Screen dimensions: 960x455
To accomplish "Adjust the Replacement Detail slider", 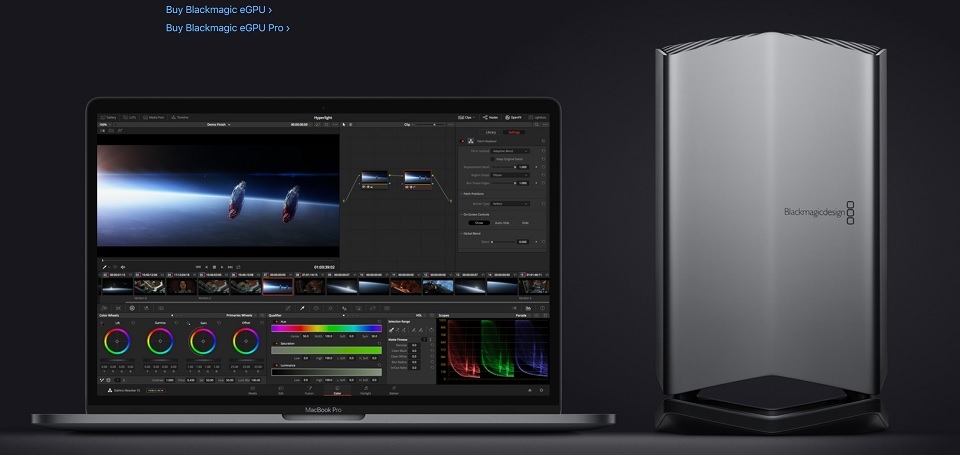I will click(504, 167).
